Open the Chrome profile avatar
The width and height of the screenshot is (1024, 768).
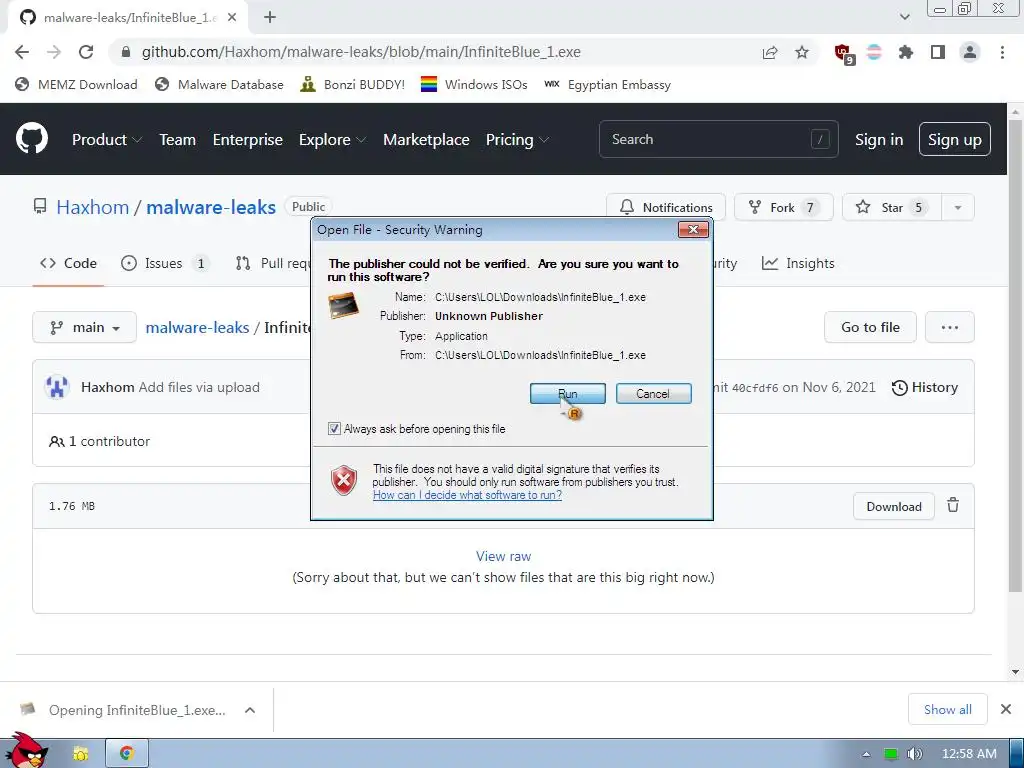pos(970,52)
